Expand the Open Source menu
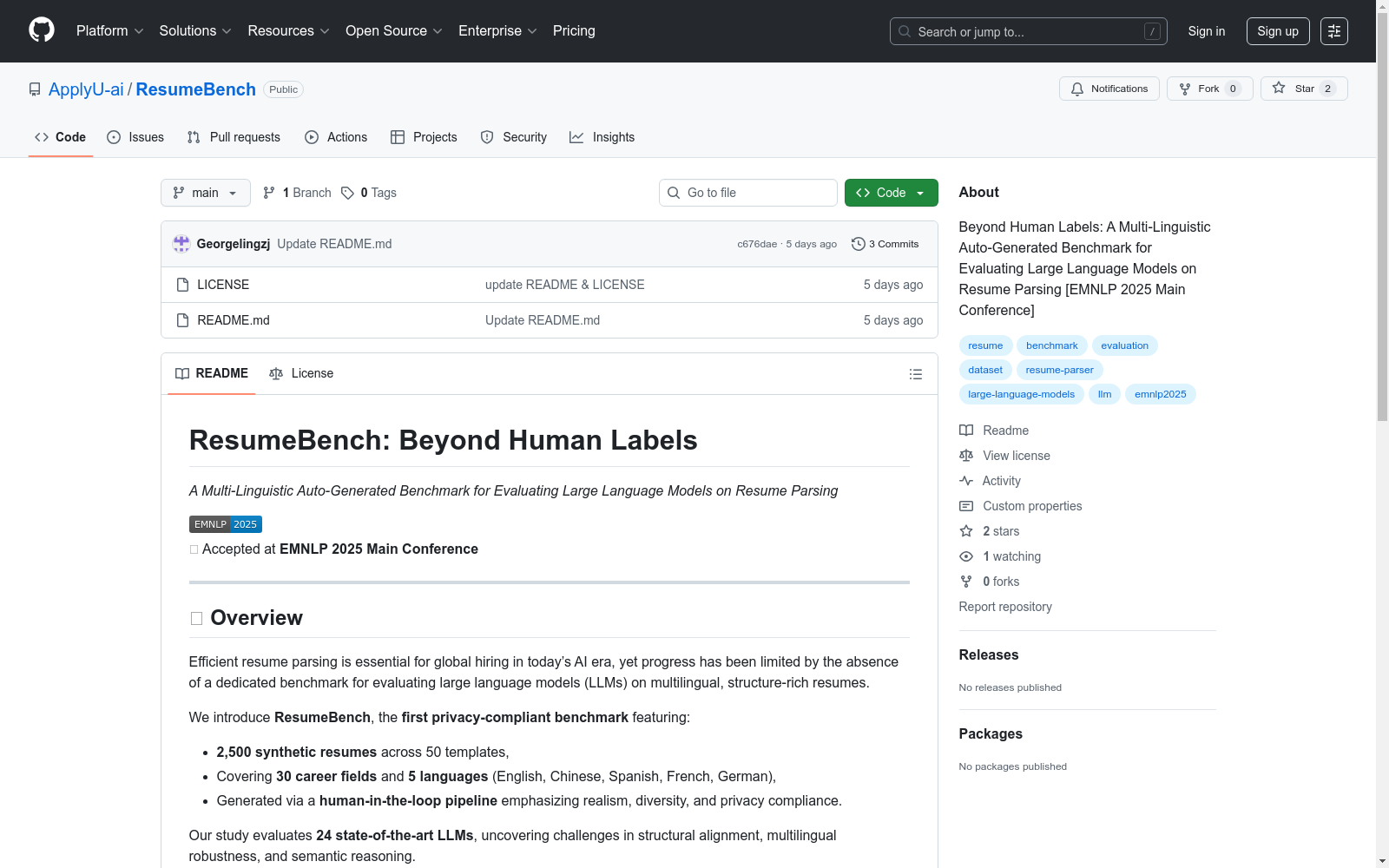Screen dimensions: 1389x868 [394, 31]
